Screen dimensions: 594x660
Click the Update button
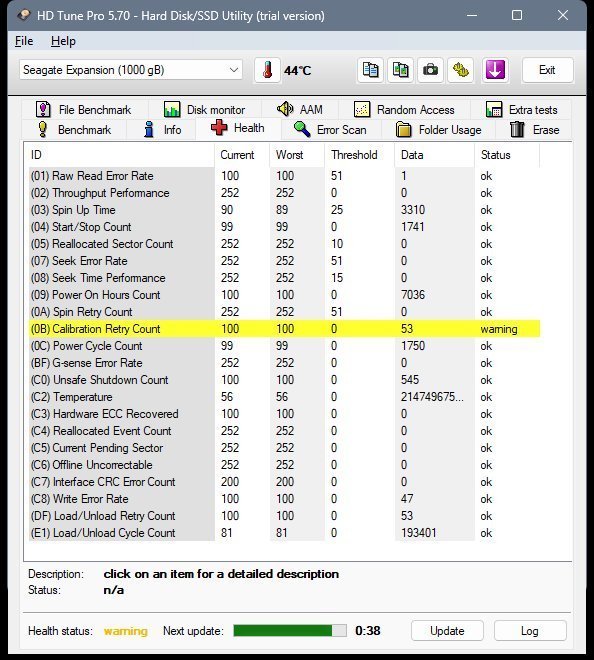[447, 631]
